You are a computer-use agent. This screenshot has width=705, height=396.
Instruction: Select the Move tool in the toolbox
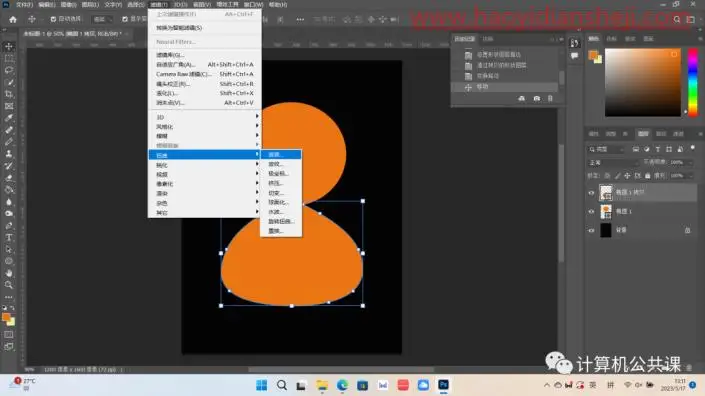9,47
